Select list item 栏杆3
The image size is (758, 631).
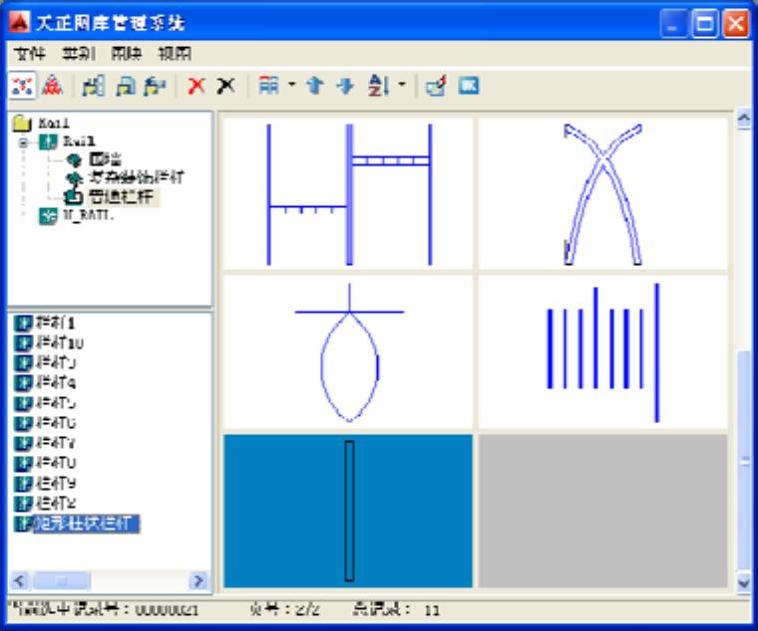point(55,363)
